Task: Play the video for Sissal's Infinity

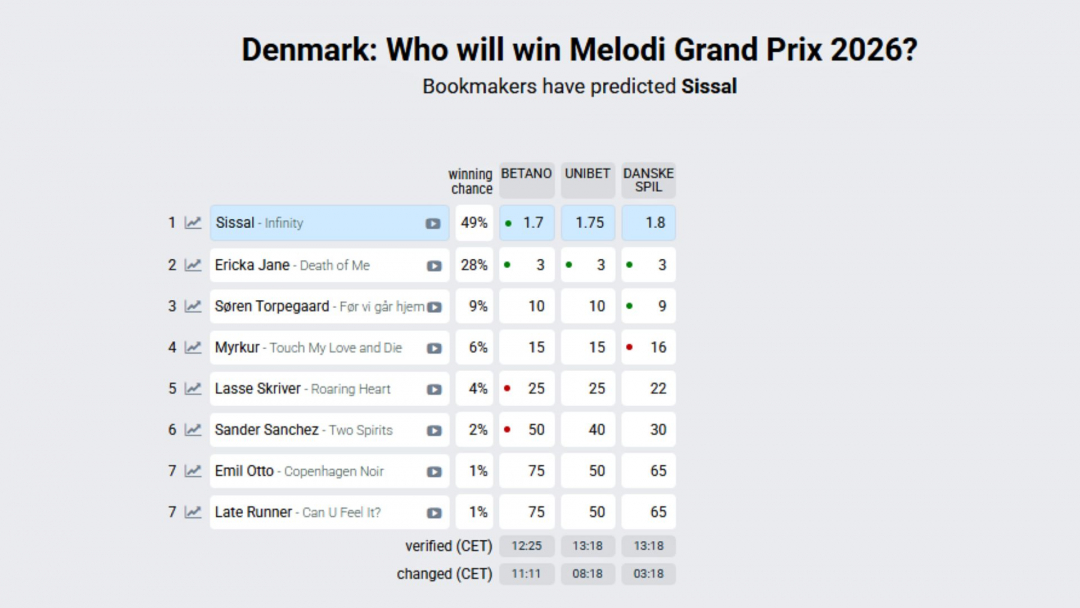Action: tap(433, 224)
